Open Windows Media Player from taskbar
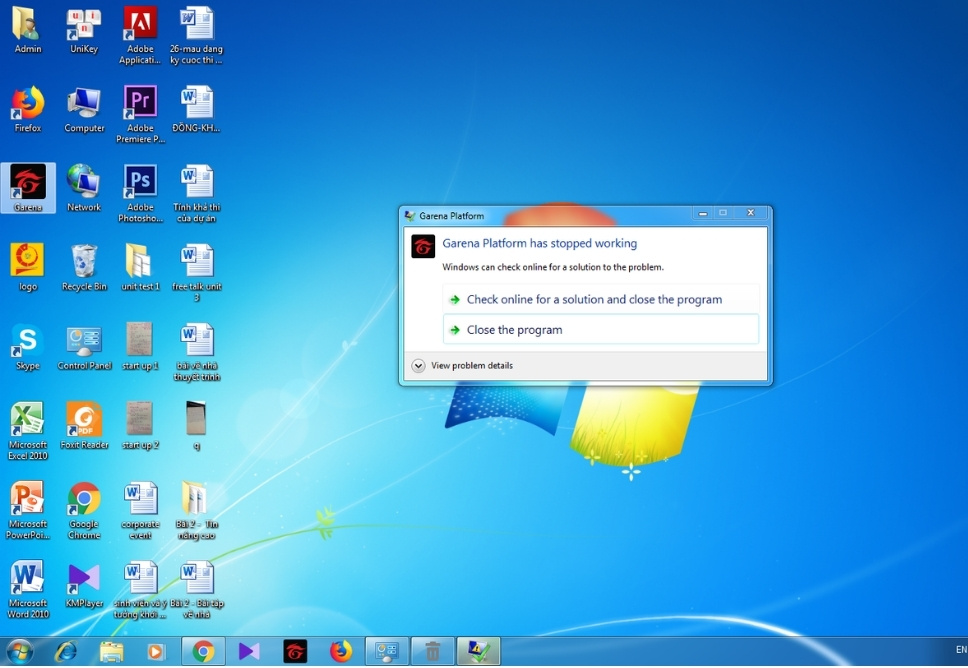The height and width of the screenshot is (668, 968). pos(156,651)
